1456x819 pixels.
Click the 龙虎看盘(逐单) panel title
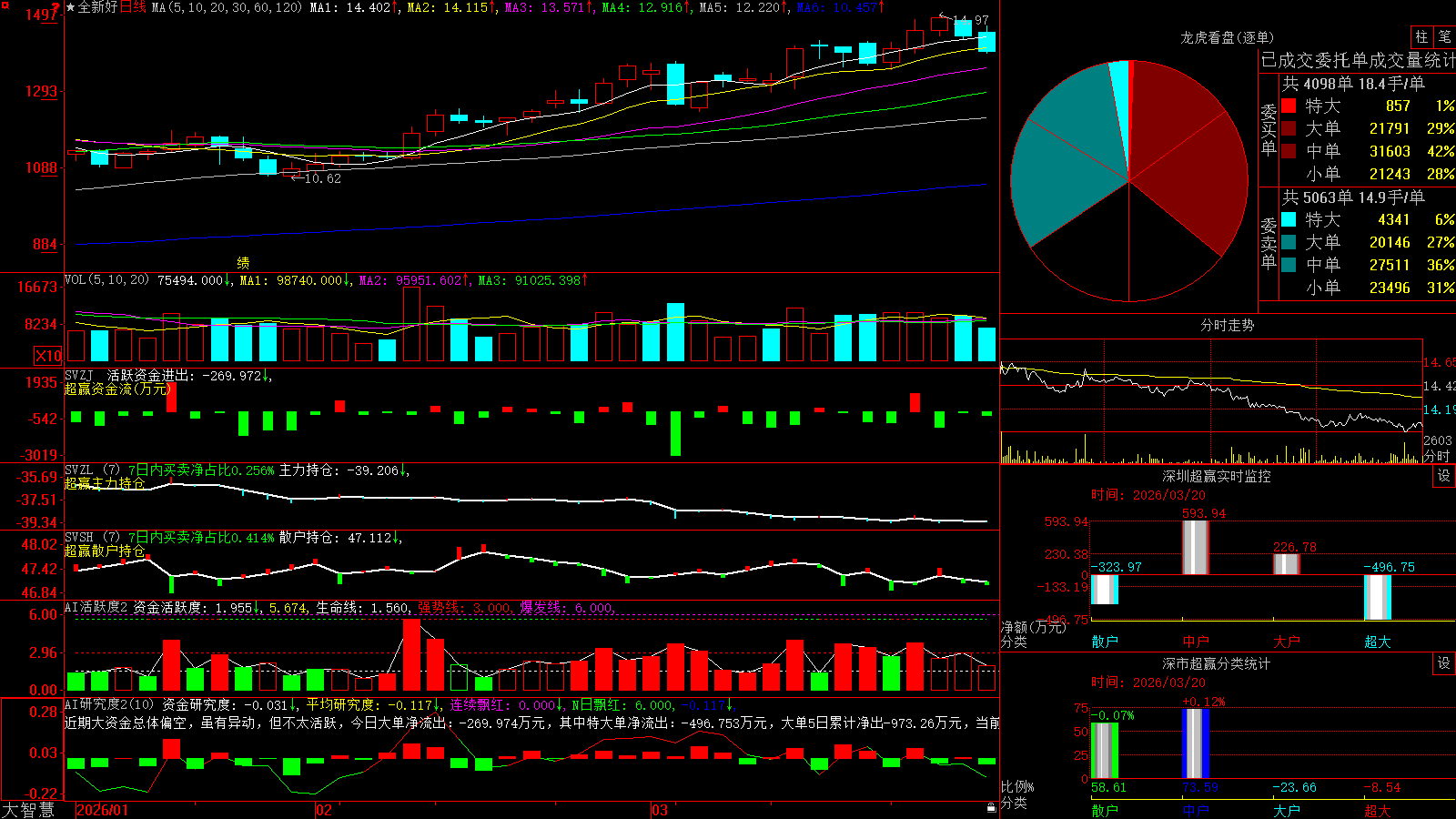(x=1227, y=38)
